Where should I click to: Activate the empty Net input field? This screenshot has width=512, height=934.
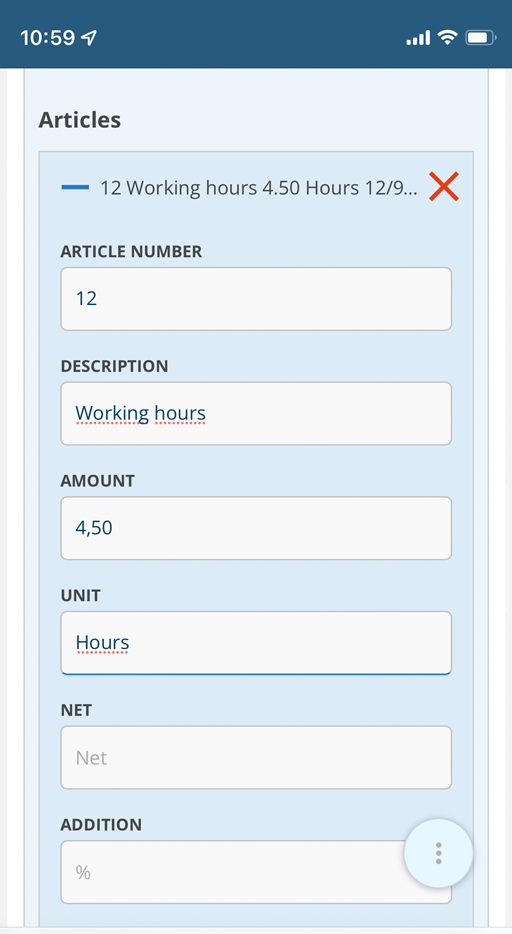256,758
